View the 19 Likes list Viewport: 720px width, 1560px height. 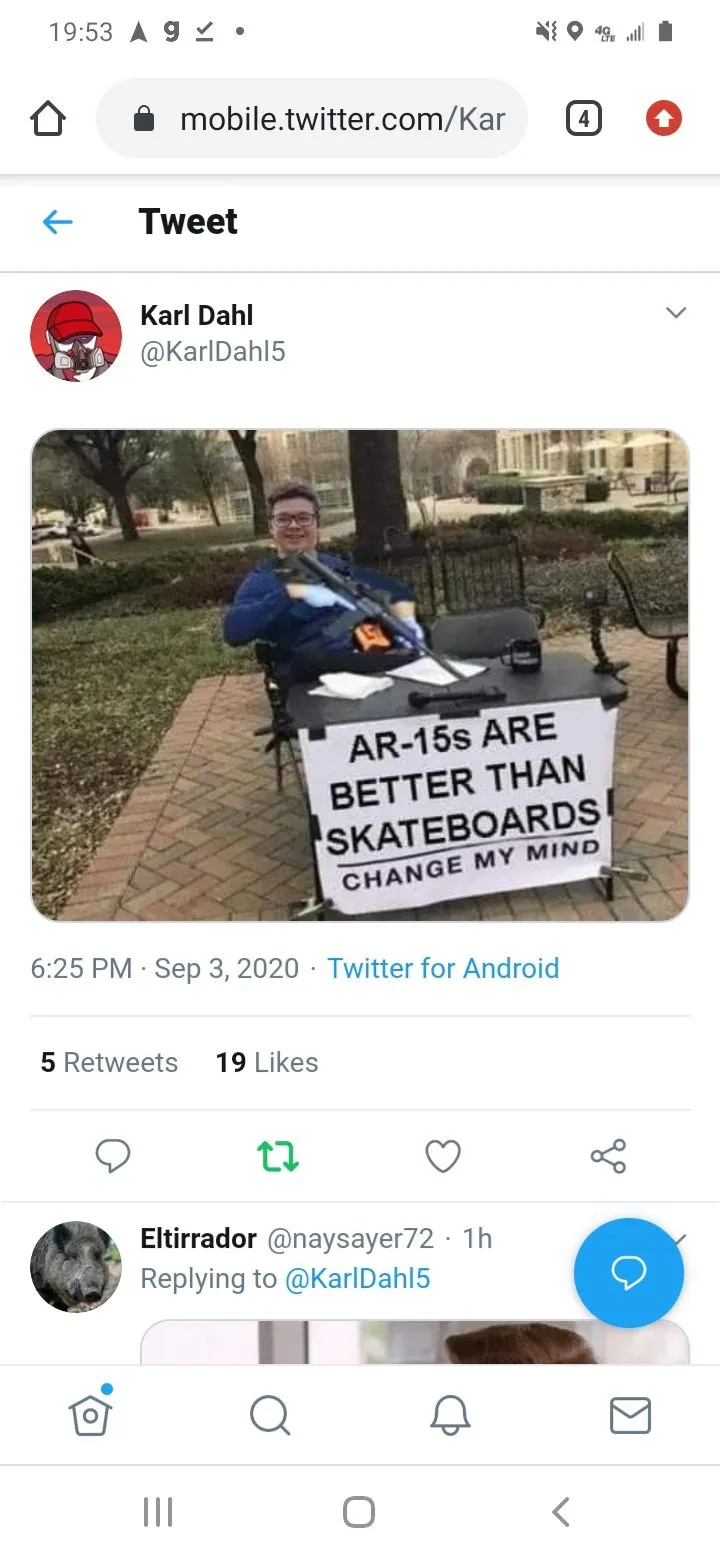267,1062
